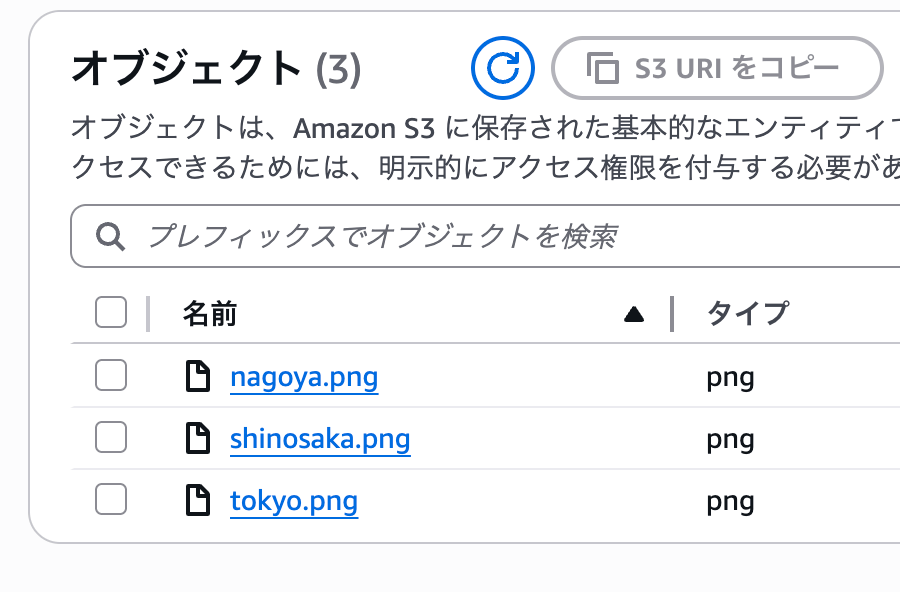Image resolution: width=900 pixels, height=592 pixels.
Task: Click the copy icon in S3 URI button
Action: (603, 68)
